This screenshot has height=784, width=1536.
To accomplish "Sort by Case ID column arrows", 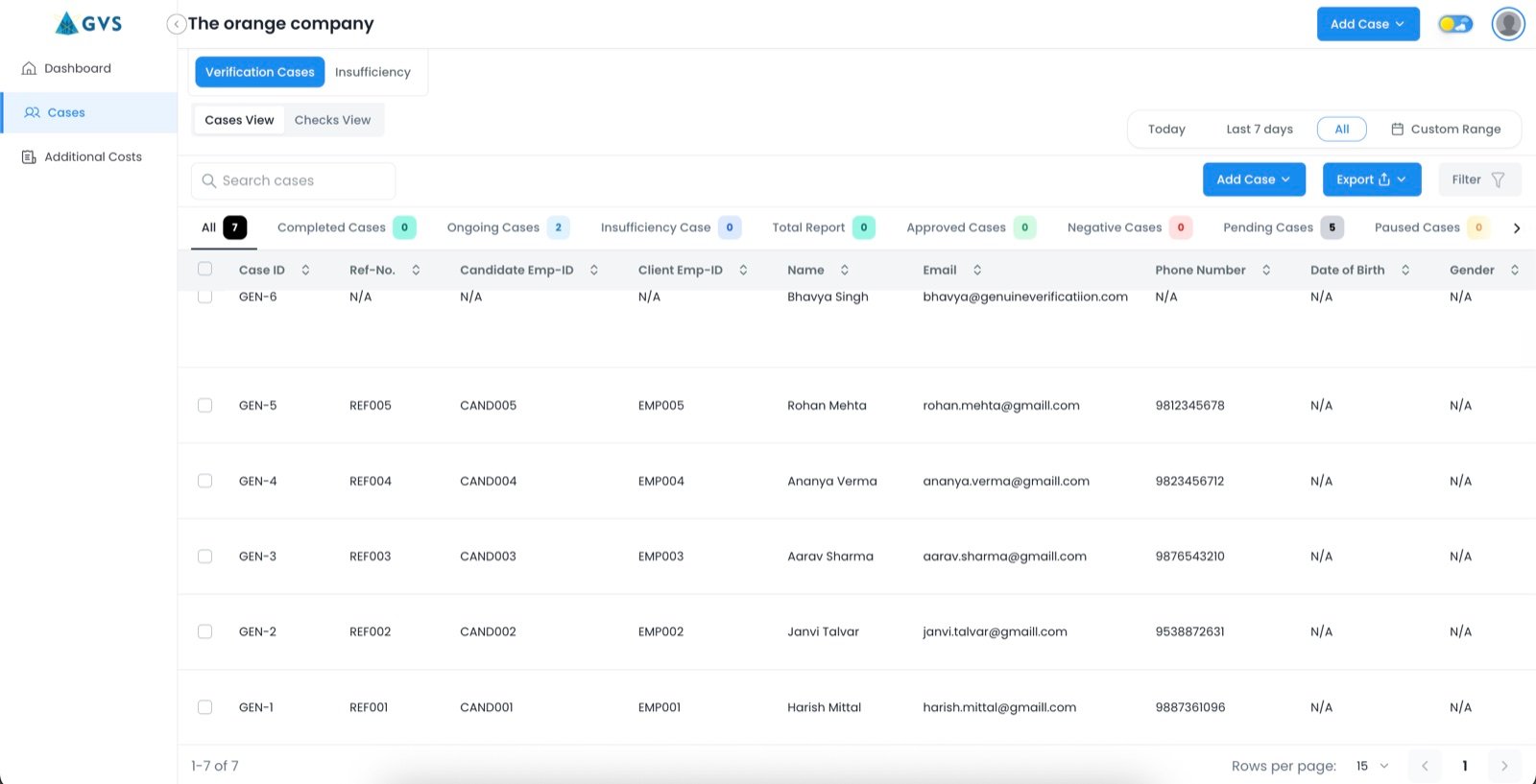I will point(305,270).
